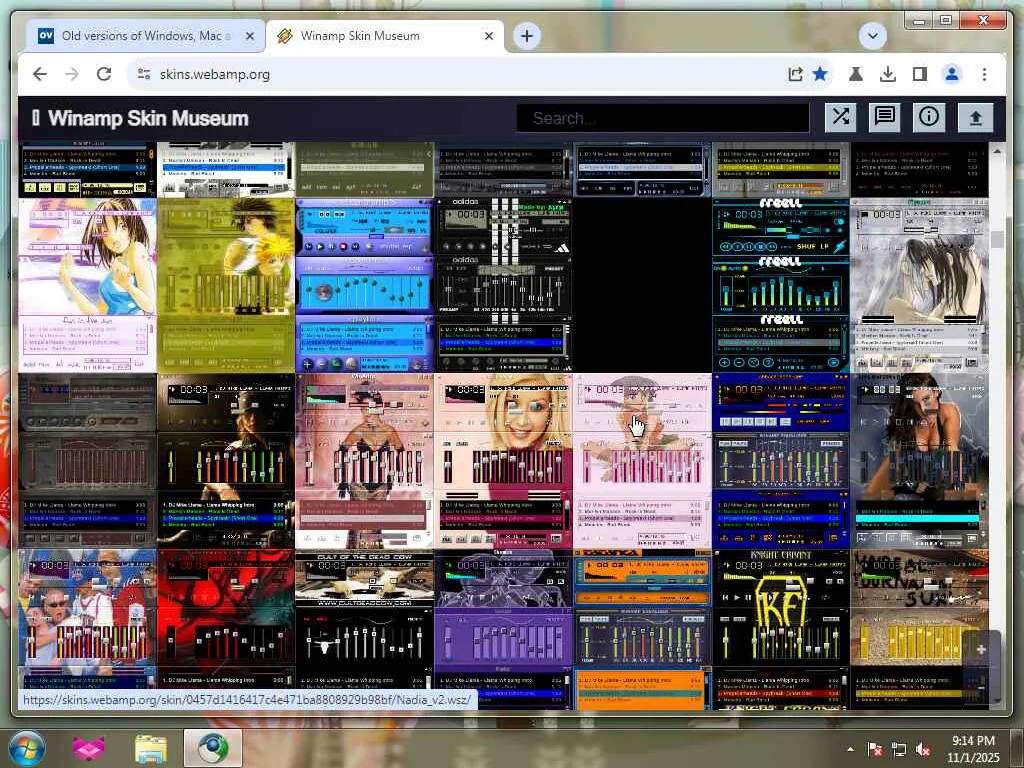This screenshot has height=768, width=1024.
Task: Open the feedback chat icon
Action: tap(885, 118)
